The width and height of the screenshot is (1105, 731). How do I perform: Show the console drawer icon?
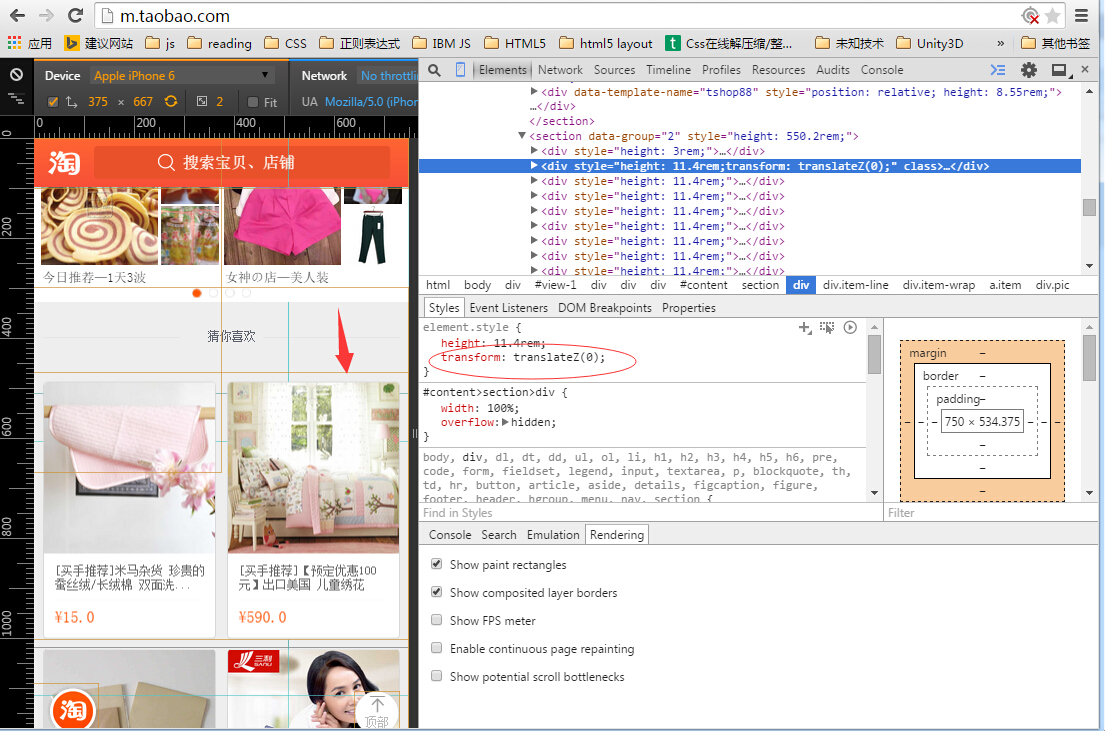[998, 70]
